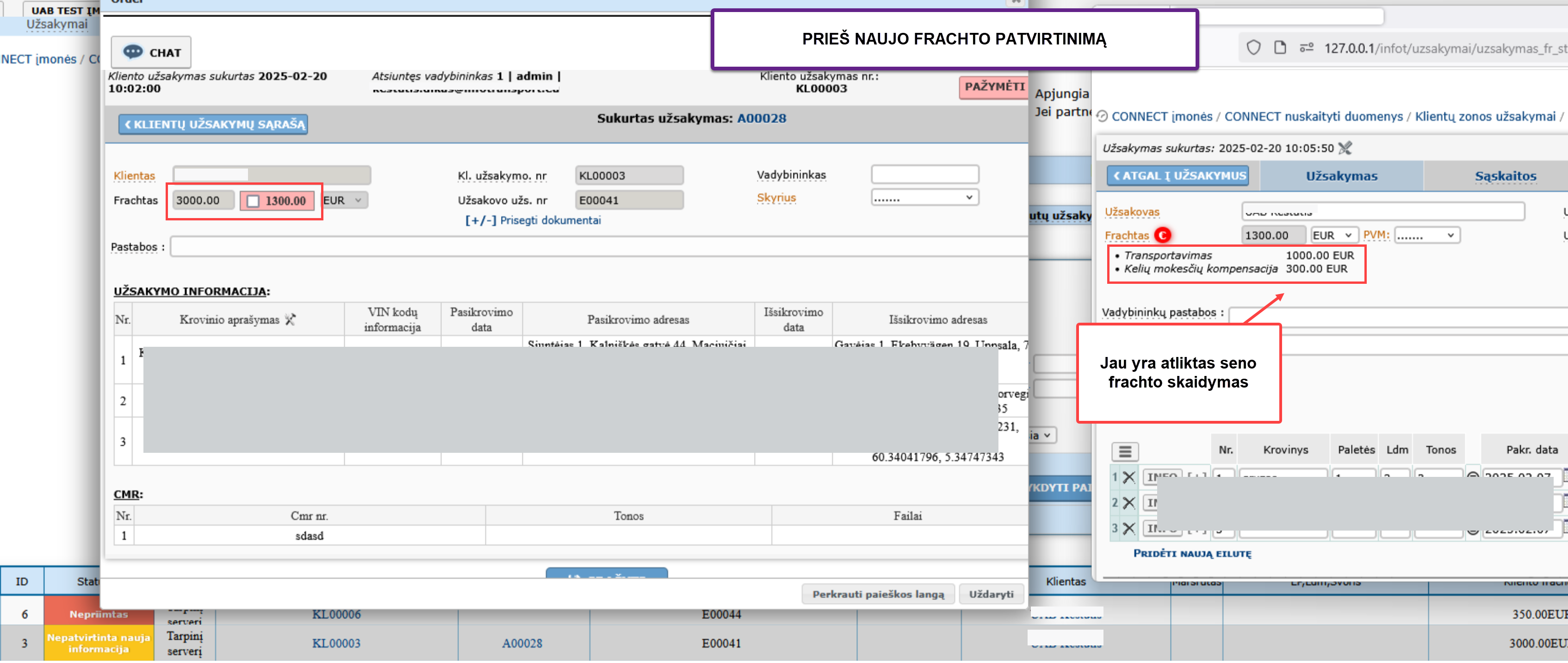Click the Uždaryti button
This screenshot has height=663, width=1568.
[991, 594]
